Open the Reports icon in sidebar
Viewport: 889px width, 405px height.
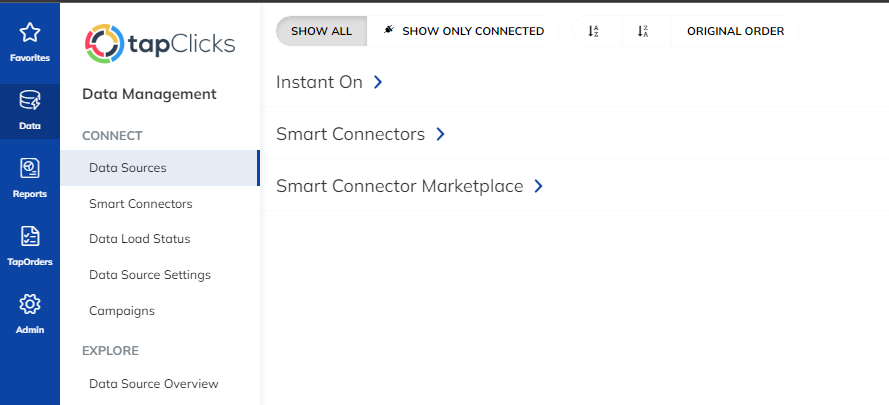click(29, 168)
